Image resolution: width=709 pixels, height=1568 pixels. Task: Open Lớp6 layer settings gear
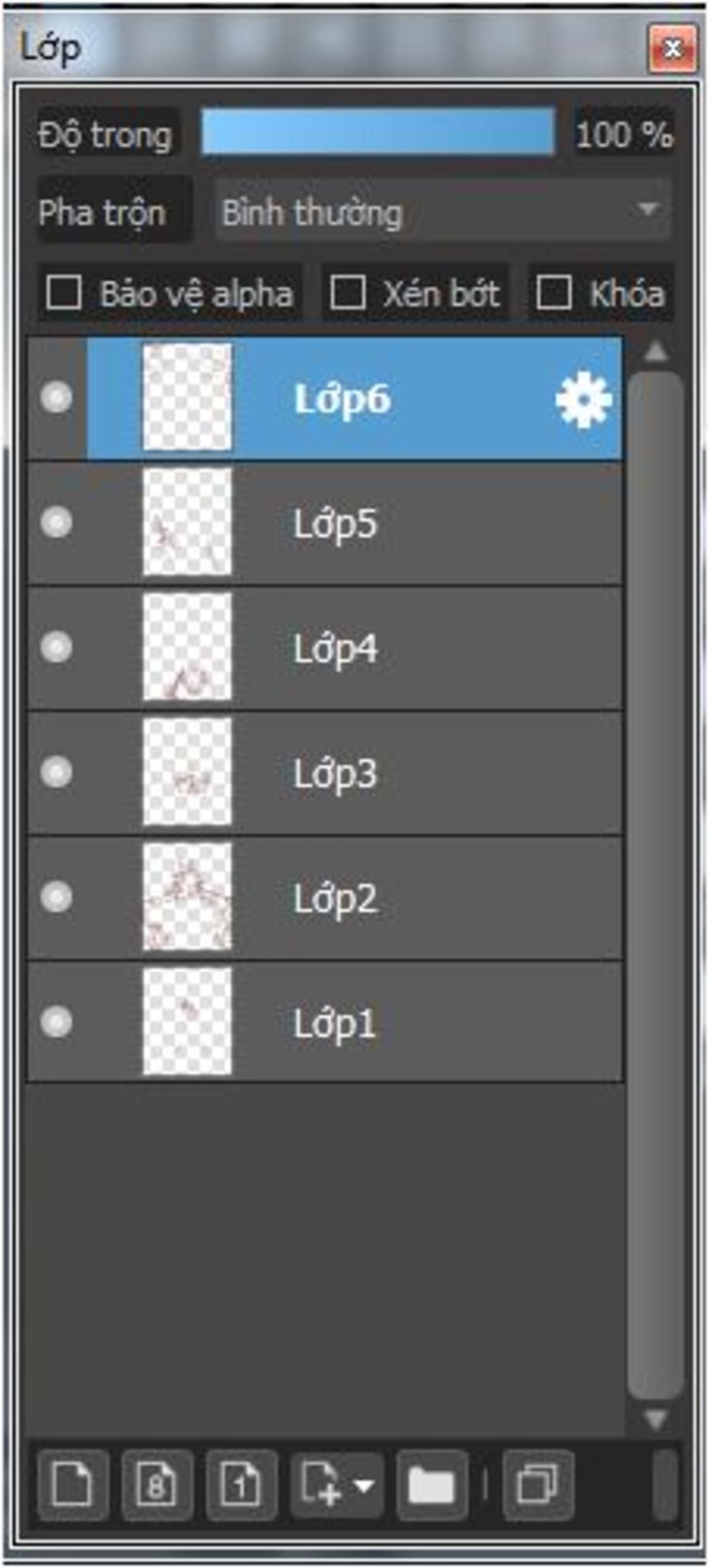(x=583, y=399)
